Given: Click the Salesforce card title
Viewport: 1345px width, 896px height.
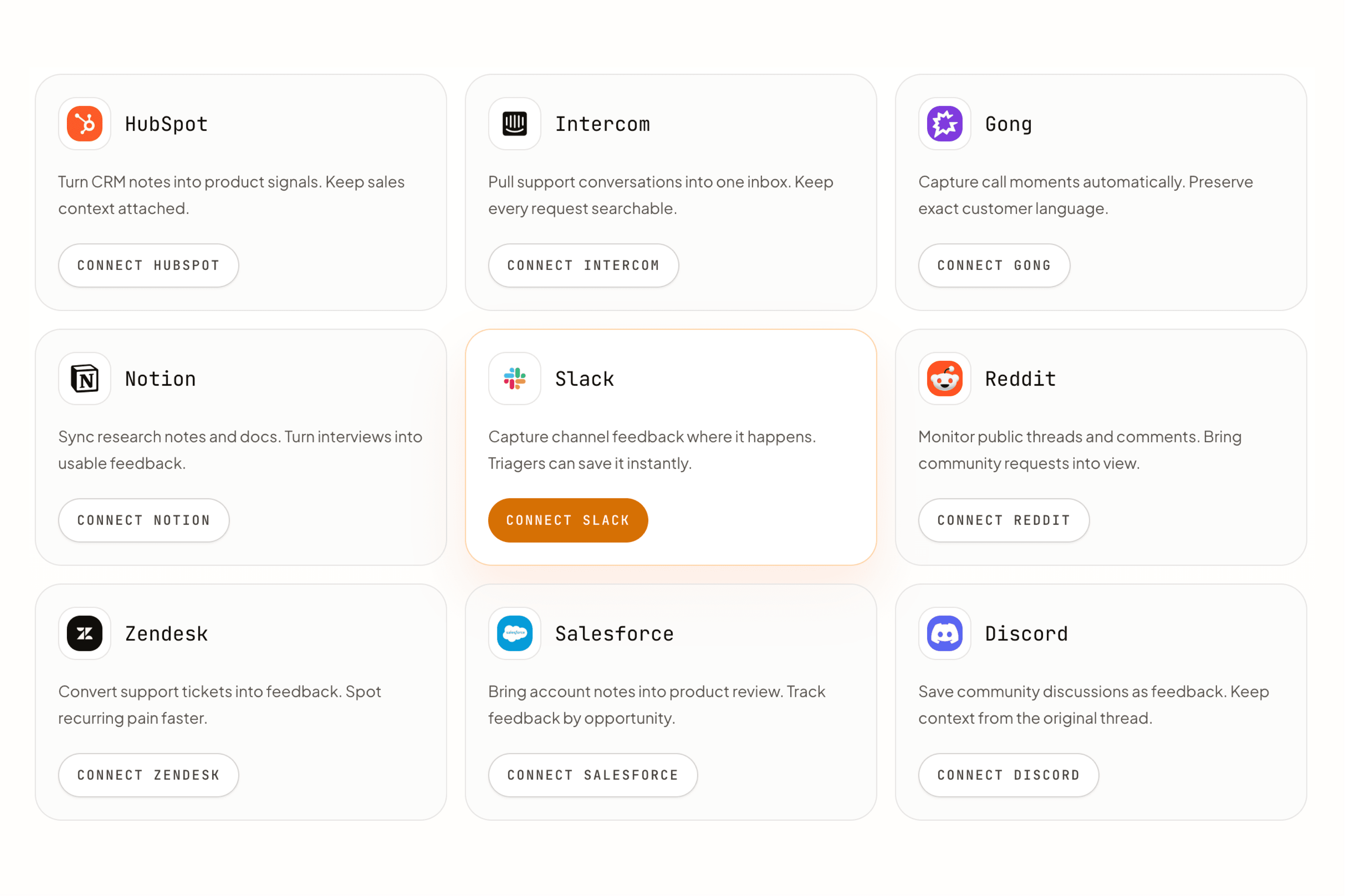Looking at the screenshot, I should [614, 634].
